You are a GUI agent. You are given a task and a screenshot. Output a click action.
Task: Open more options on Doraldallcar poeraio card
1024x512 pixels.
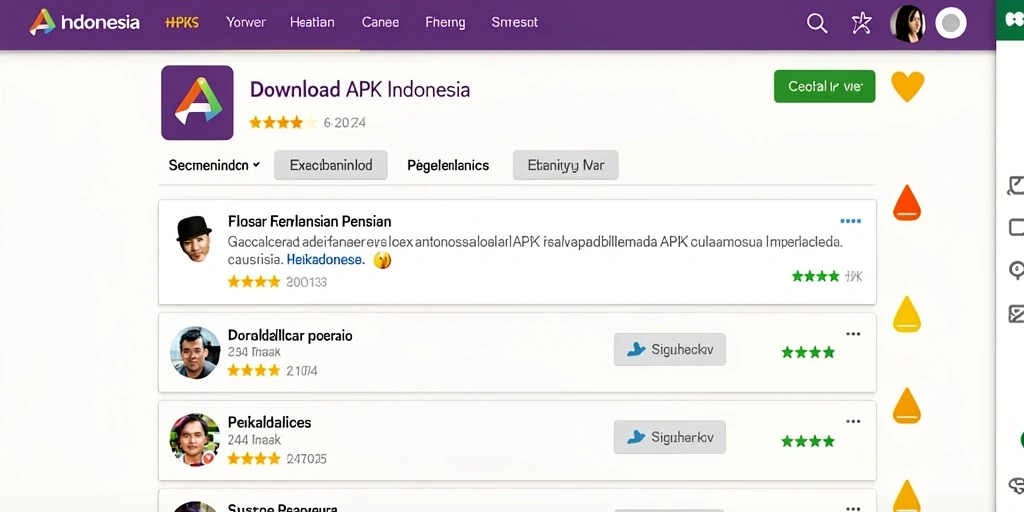pos(853,334)
